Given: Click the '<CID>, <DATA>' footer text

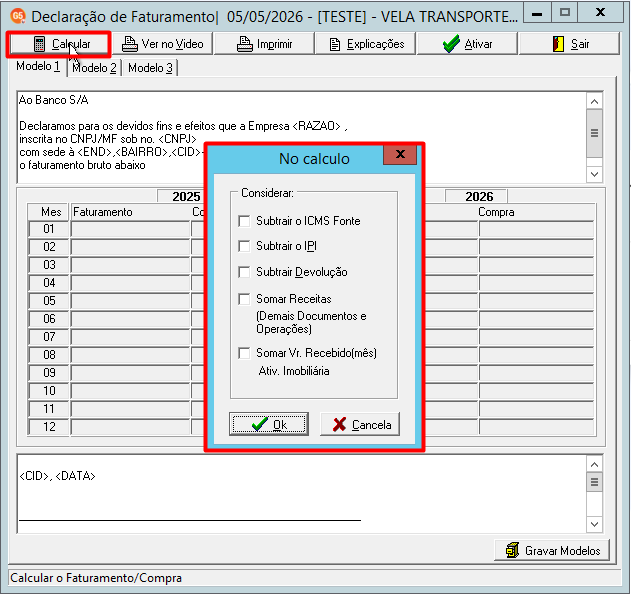Looking at the screenshot, I should 57,476.
